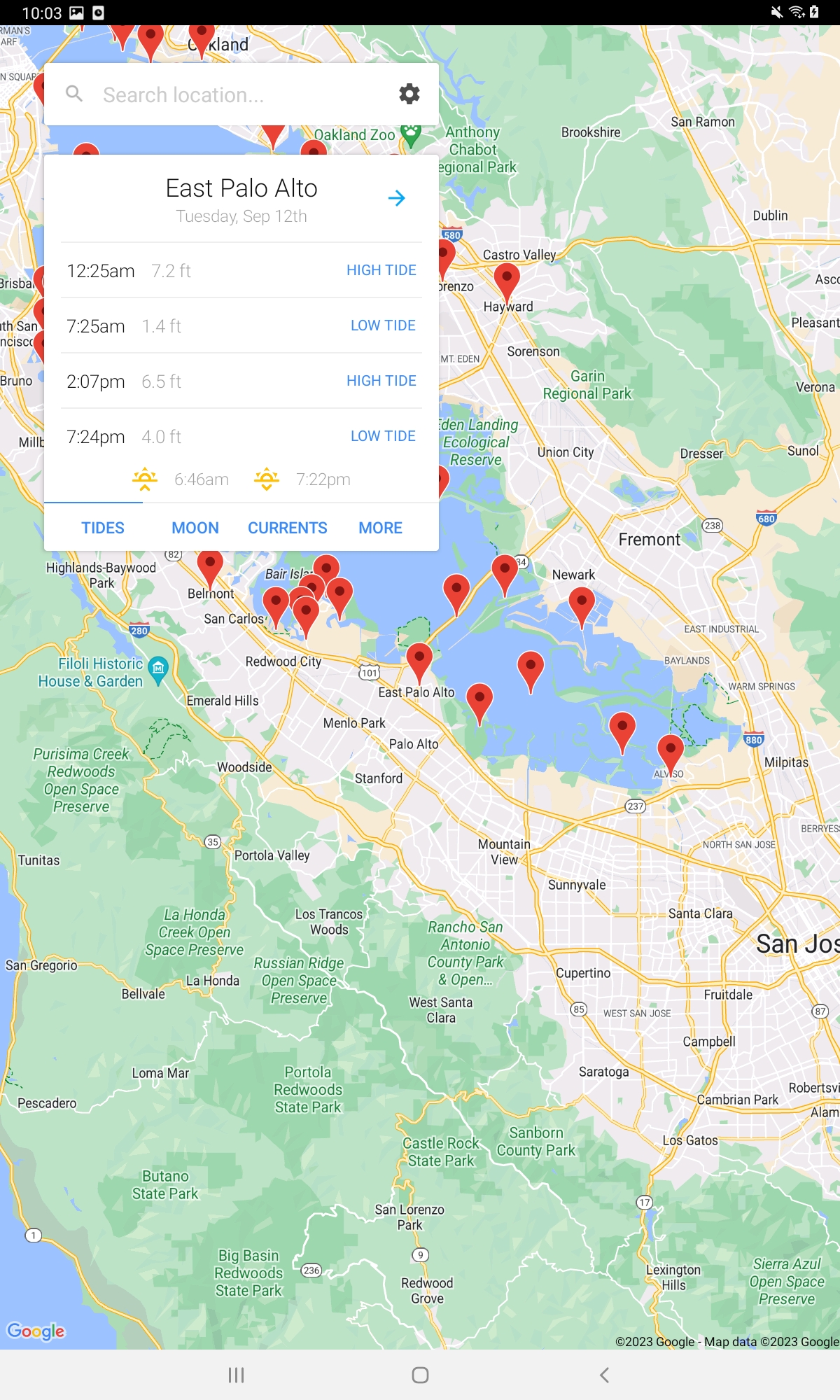840x1400 pixels.
Task: Open the CURRENTS tab
Action: pyautogui.click(x=288, y=528)
